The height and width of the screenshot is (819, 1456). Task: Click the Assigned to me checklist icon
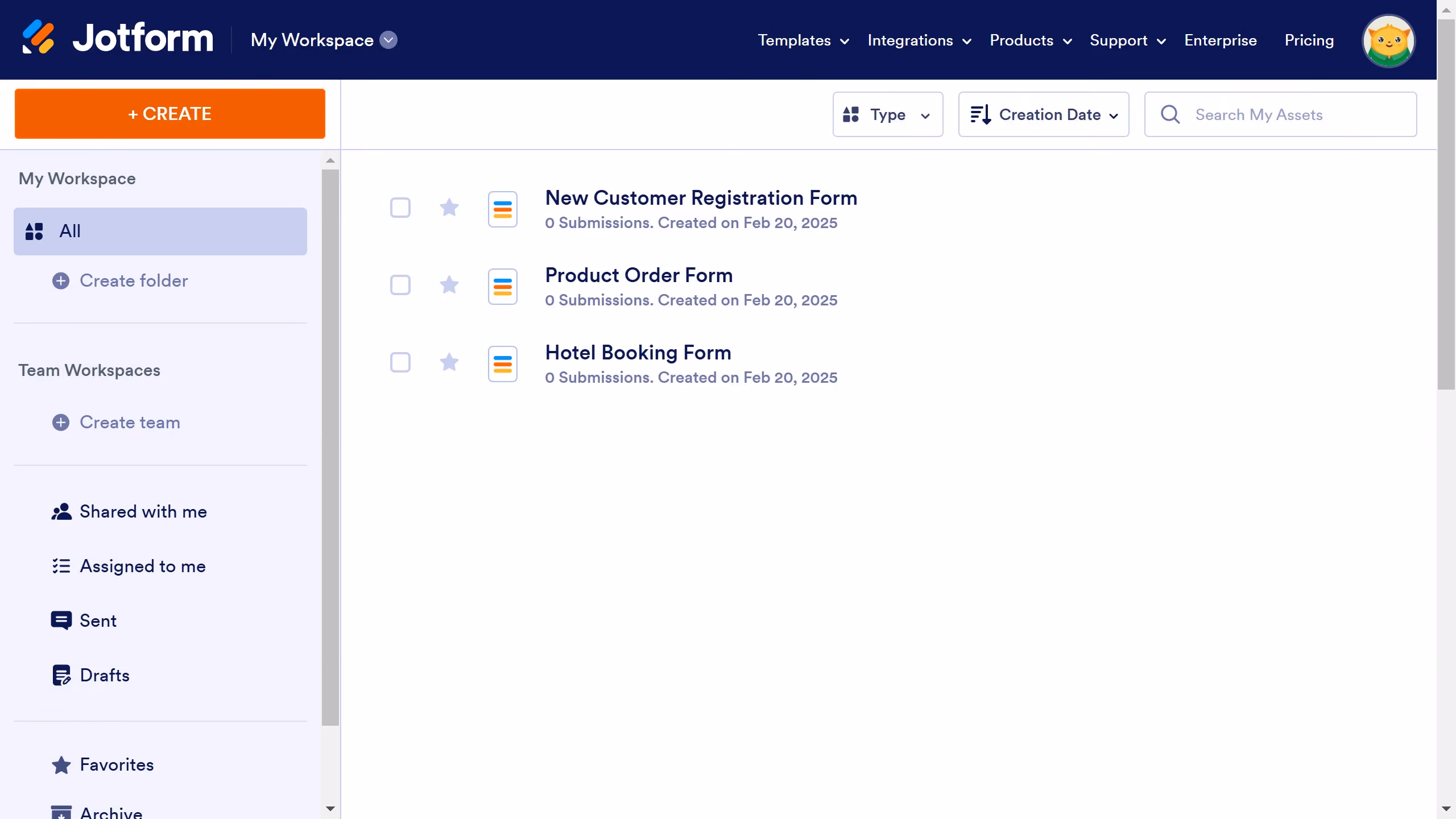61,566
